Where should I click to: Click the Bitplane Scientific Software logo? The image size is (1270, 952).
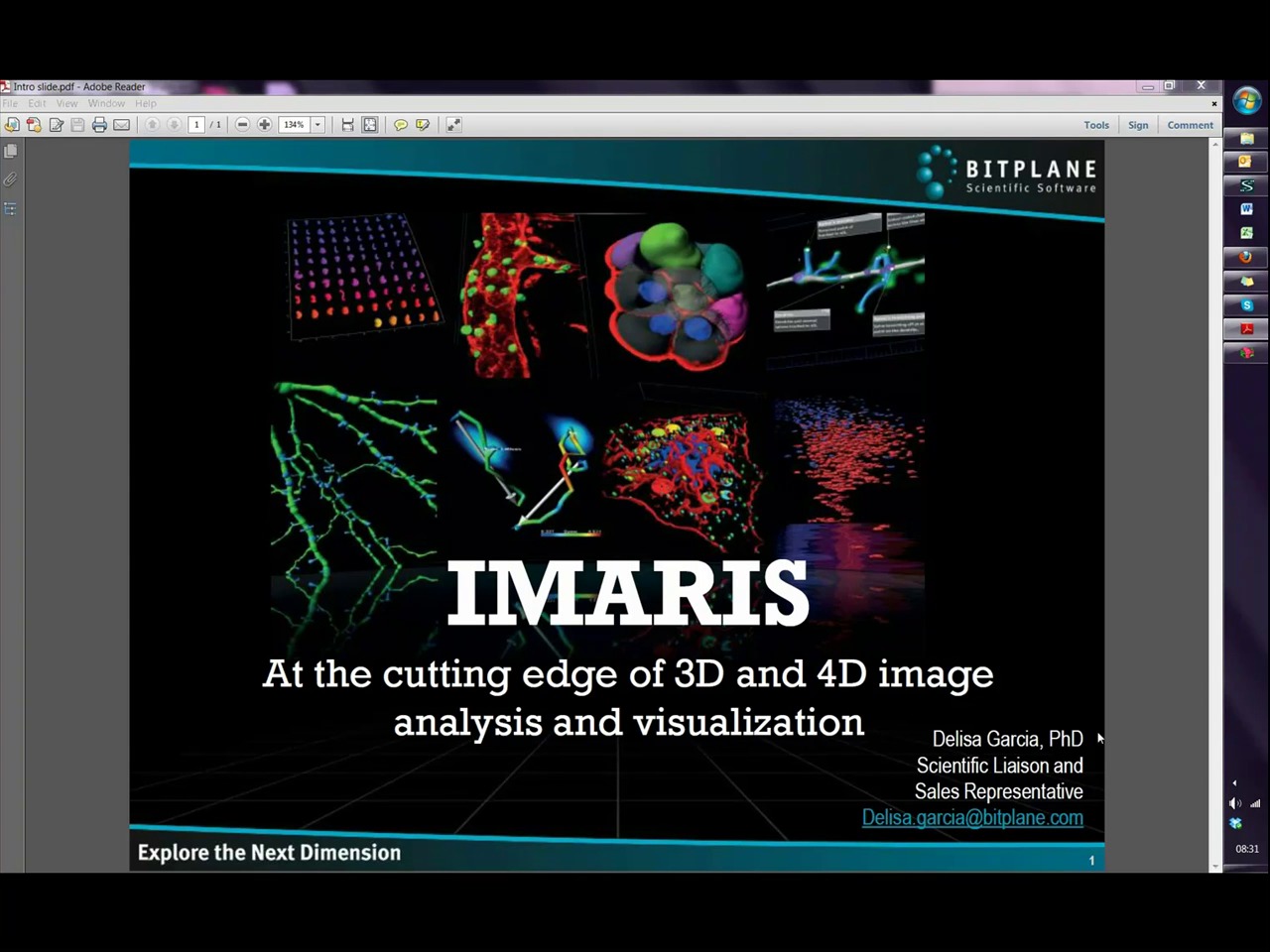click(x=1007, y=173)
